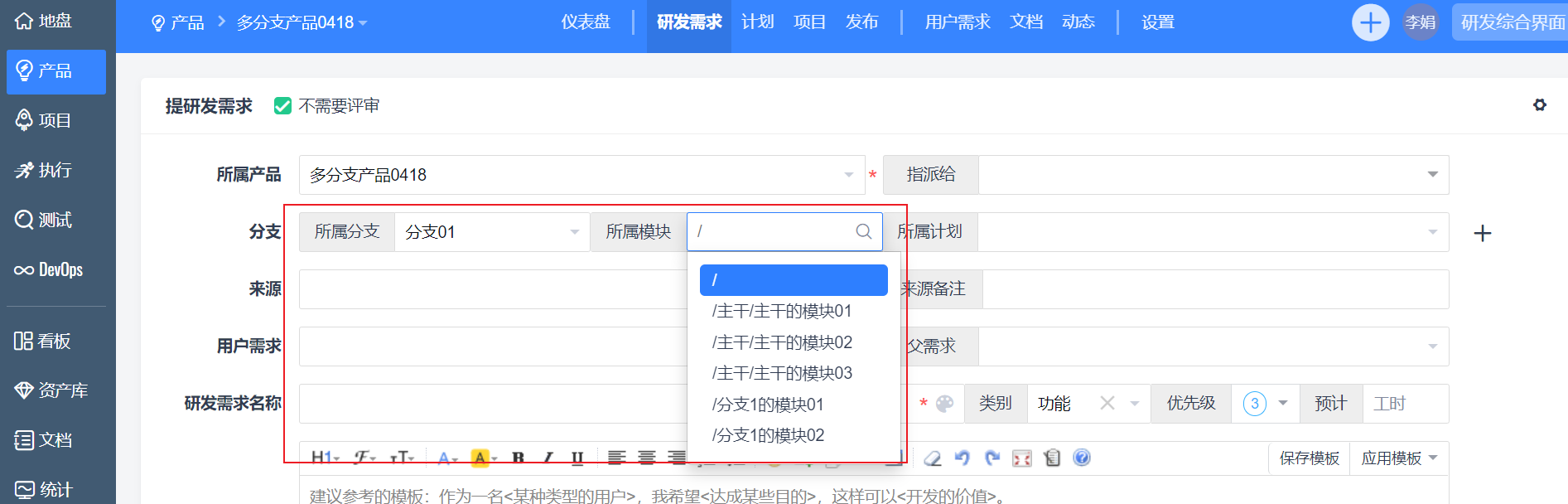Open the text color picker
The image size is (1568, 504).
[x=447, y=458]
